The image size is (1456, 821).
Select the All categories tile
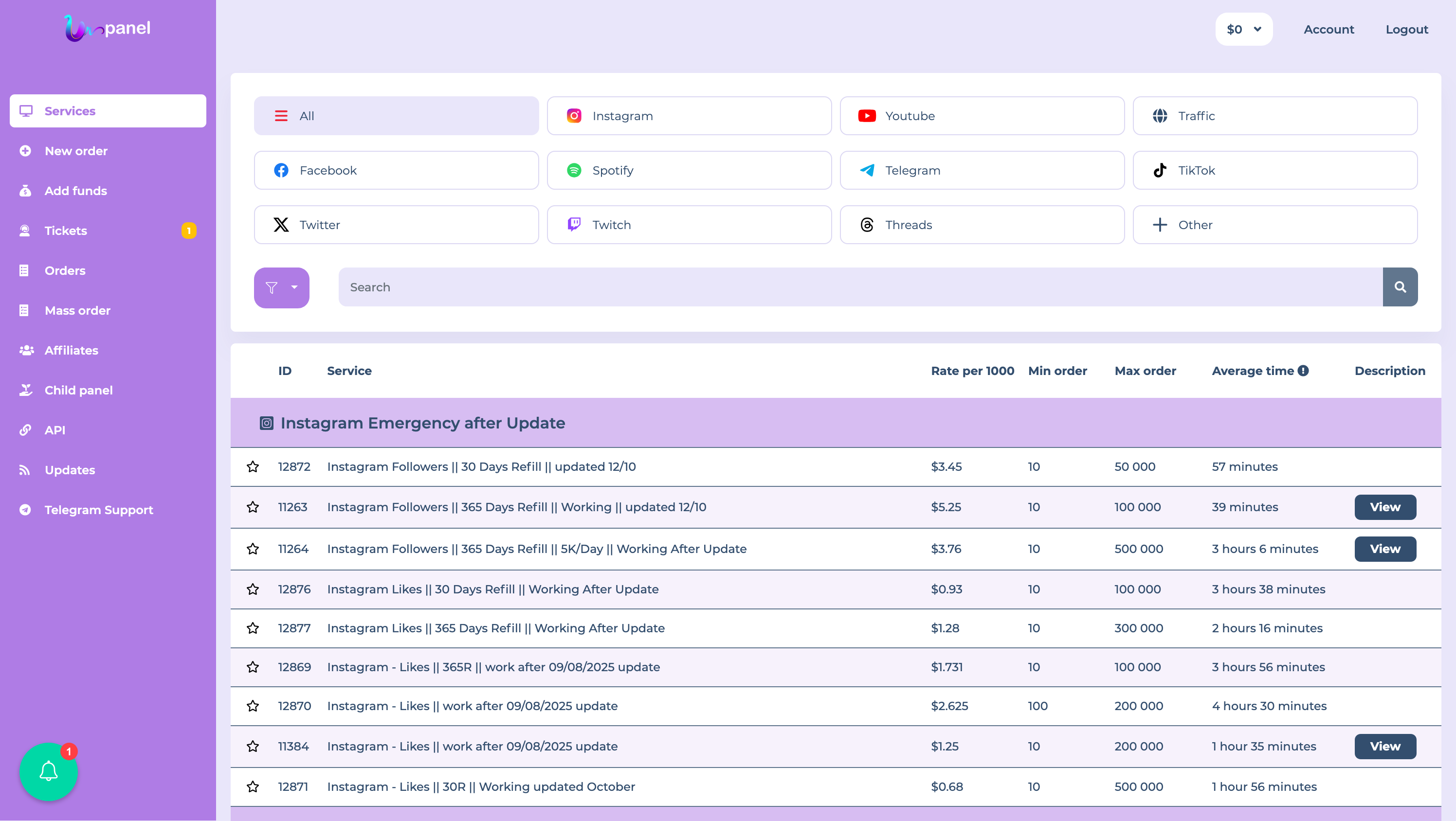pos(396,116)
